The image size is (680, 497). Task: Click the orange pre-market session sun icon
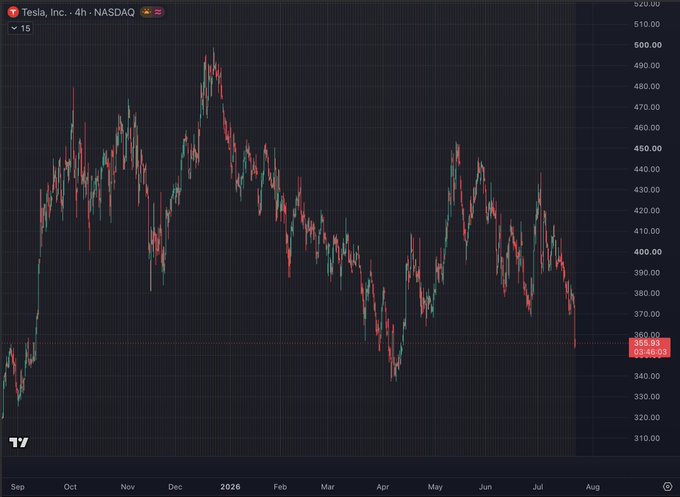147,12
